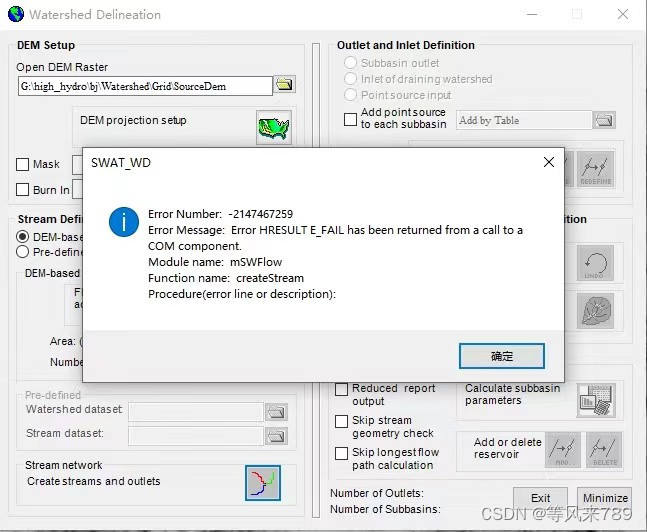Select the DEM-based radio option

[22, 236]
